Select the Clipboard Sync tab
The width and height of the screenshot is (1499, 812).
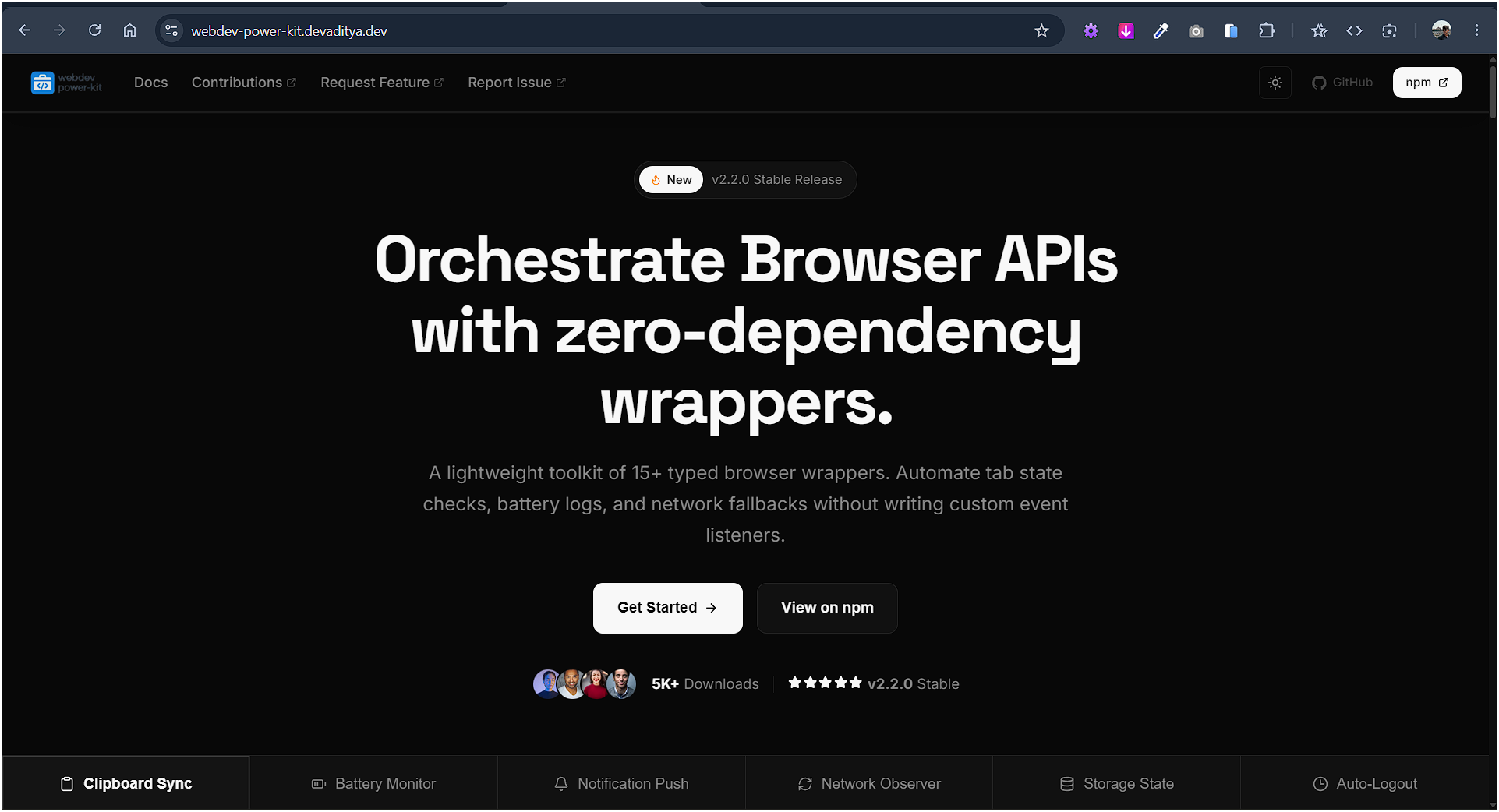coord(126,783)
